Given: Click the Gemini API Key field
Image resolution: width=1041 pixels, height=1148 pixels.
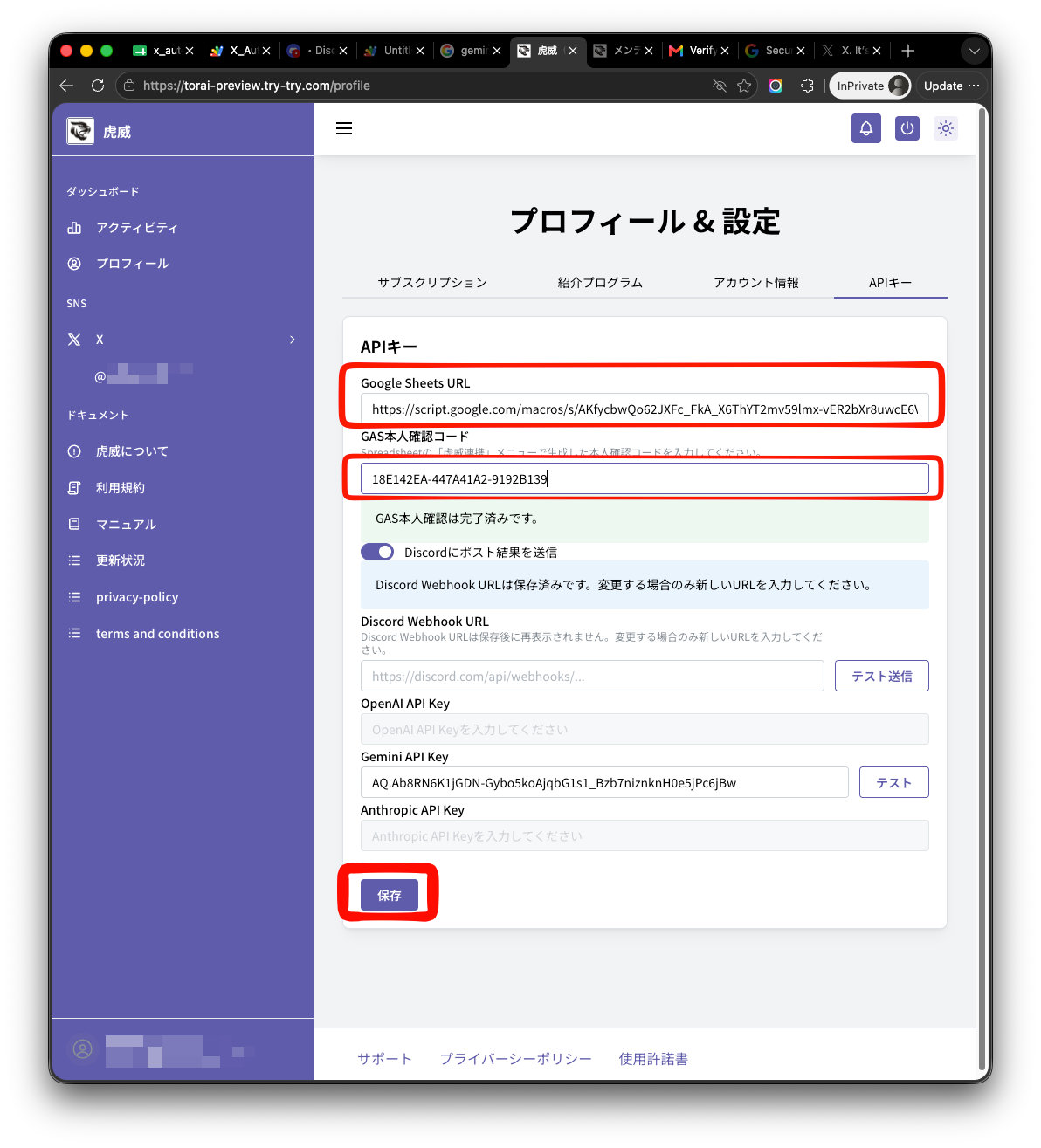Looking at the screenshot, I should pyautogui.click(x=604, y=782).
